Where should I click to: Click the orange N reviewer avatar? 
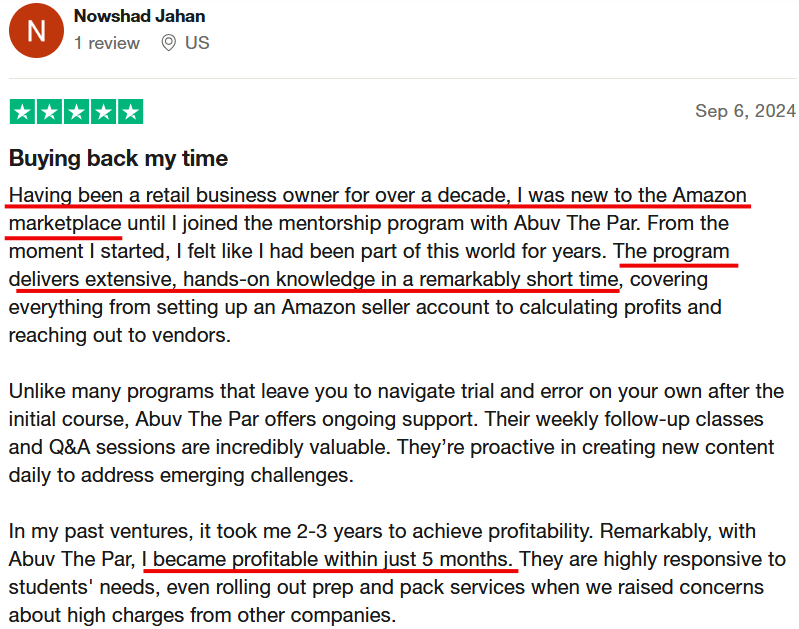tap(36, 31)
